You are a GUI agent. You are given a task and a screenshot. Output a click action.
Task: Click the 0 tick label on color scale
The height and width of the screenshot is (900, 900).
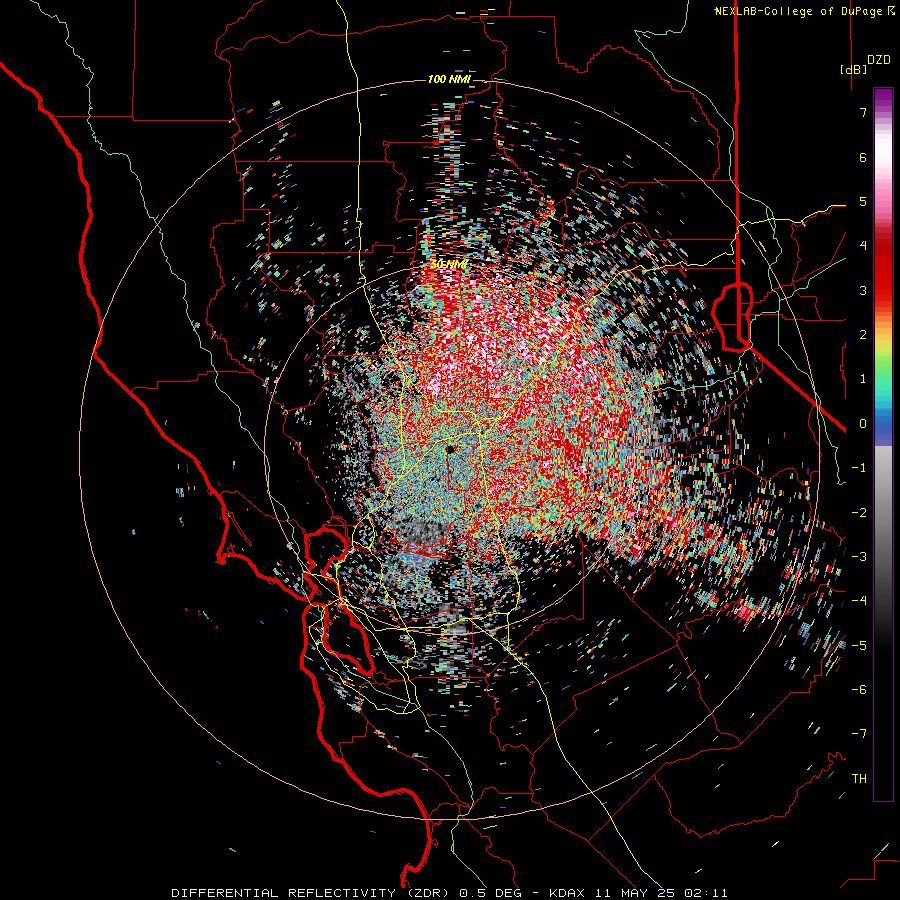tap(863, 424)
